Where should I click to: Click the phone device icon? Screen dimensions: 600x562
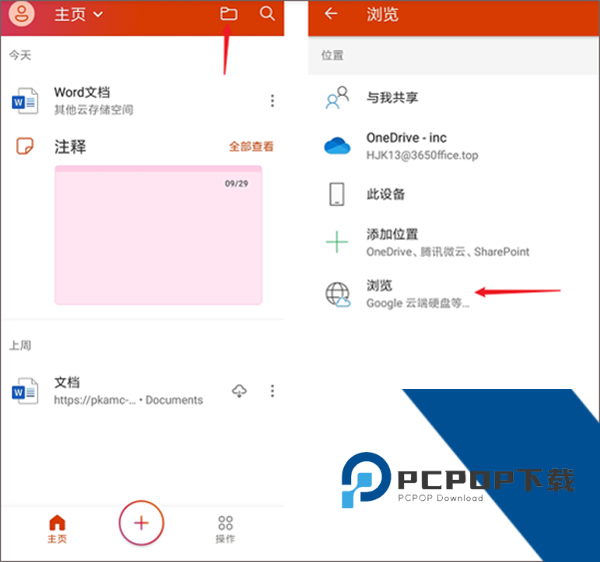click(x=337, y=194)
